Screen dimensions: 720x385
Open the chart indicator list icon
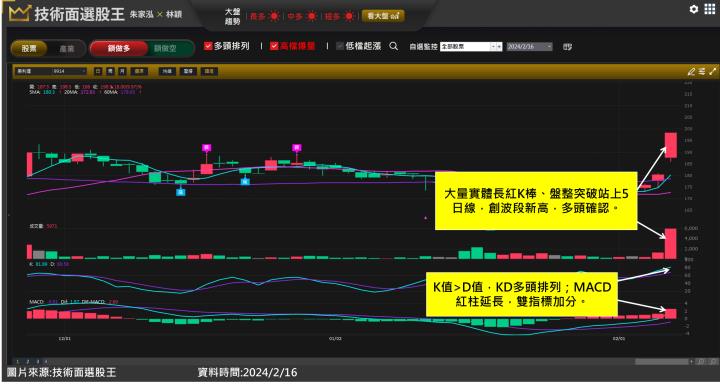(x=702, y=71)
